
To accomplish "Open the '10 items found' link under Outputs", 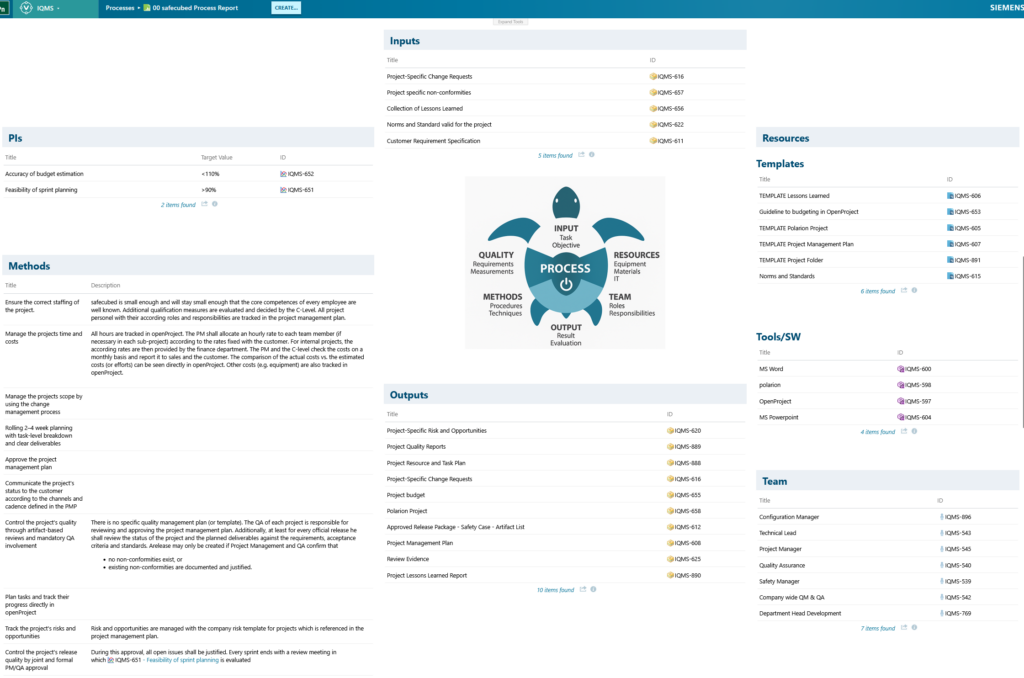I will click(554, 590).
